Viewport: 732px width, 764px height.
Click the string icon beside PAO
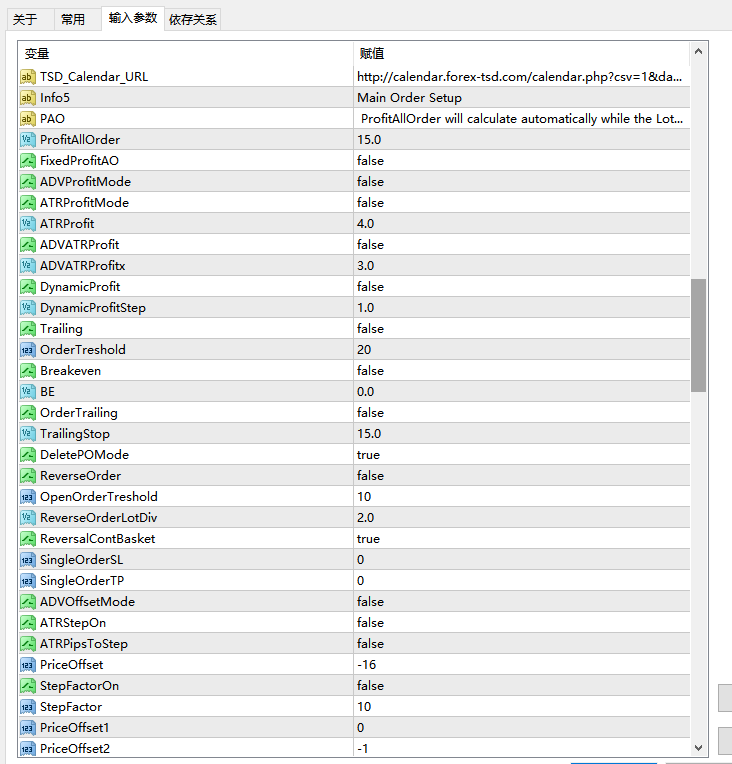(28, 118)
